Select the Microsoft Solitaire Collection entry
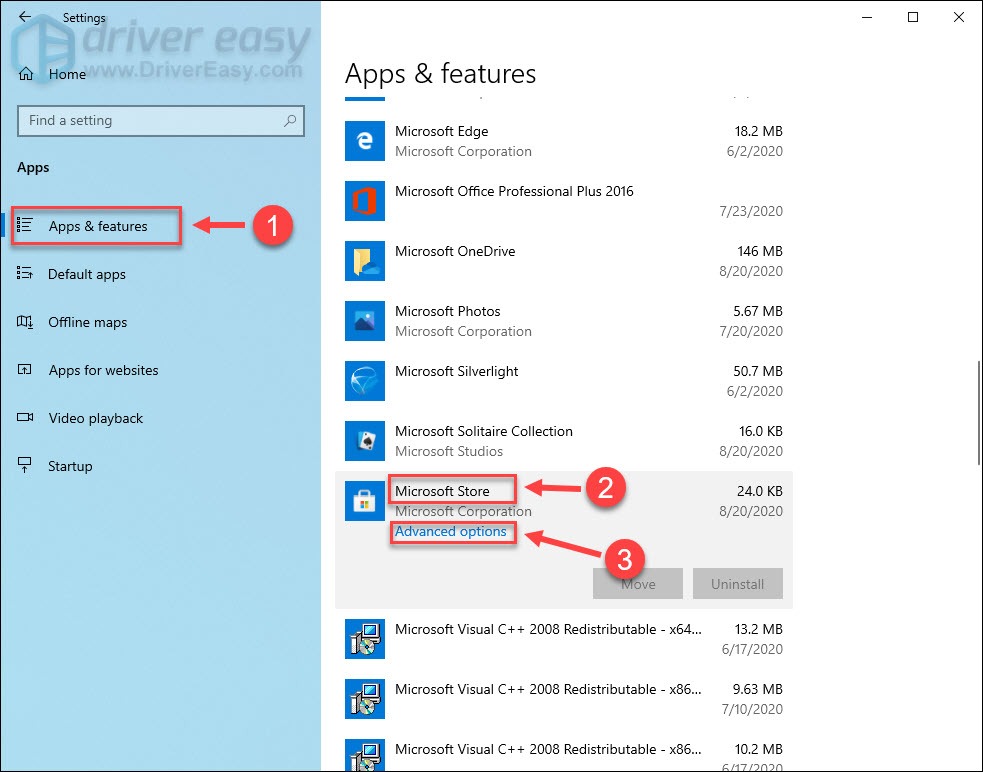Image resolution: width=983 pixels, height=772 pixels. click(564, 441)
